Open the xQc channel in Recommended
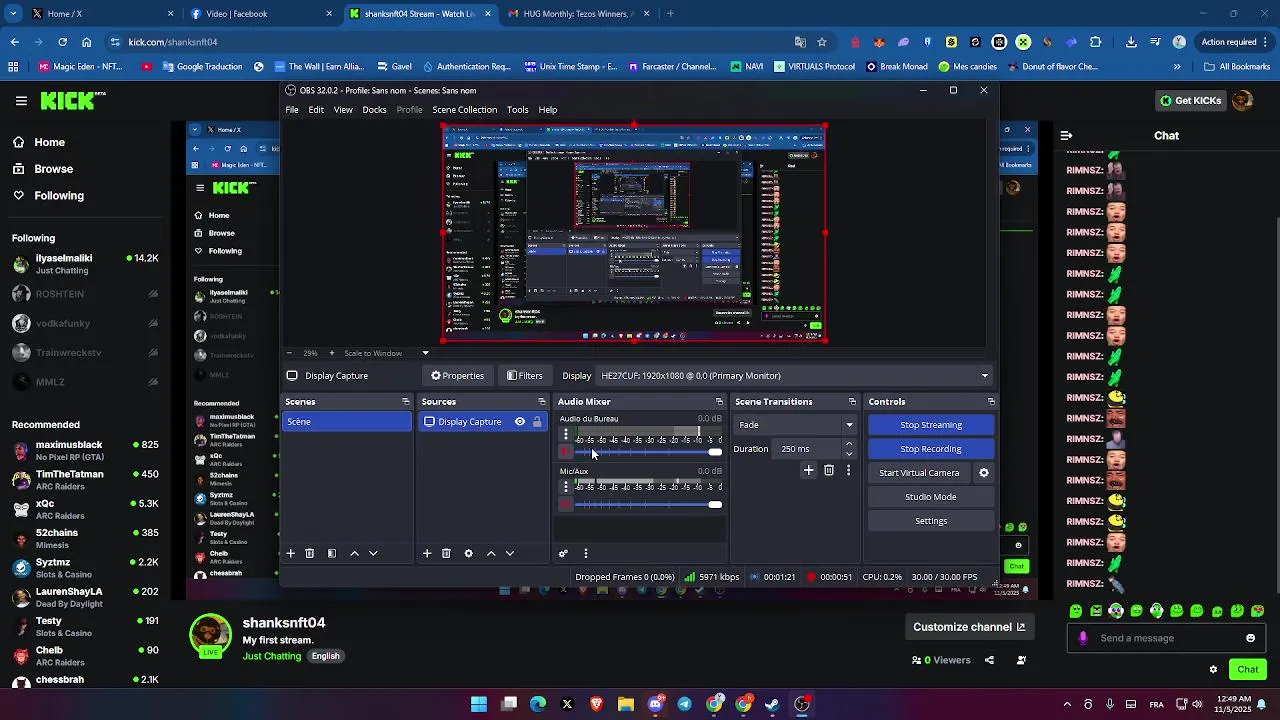This screenshot has height=720, width=1280. pos(84,509)
